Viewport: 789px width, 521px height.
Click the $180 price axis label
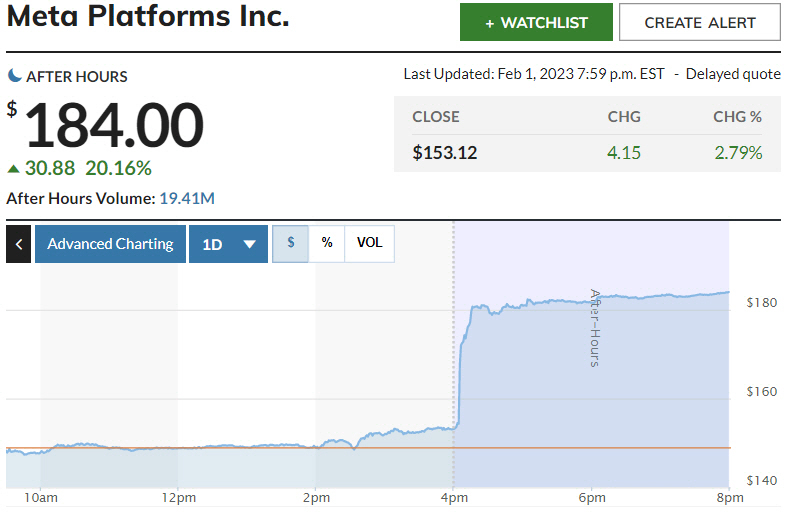761,303
